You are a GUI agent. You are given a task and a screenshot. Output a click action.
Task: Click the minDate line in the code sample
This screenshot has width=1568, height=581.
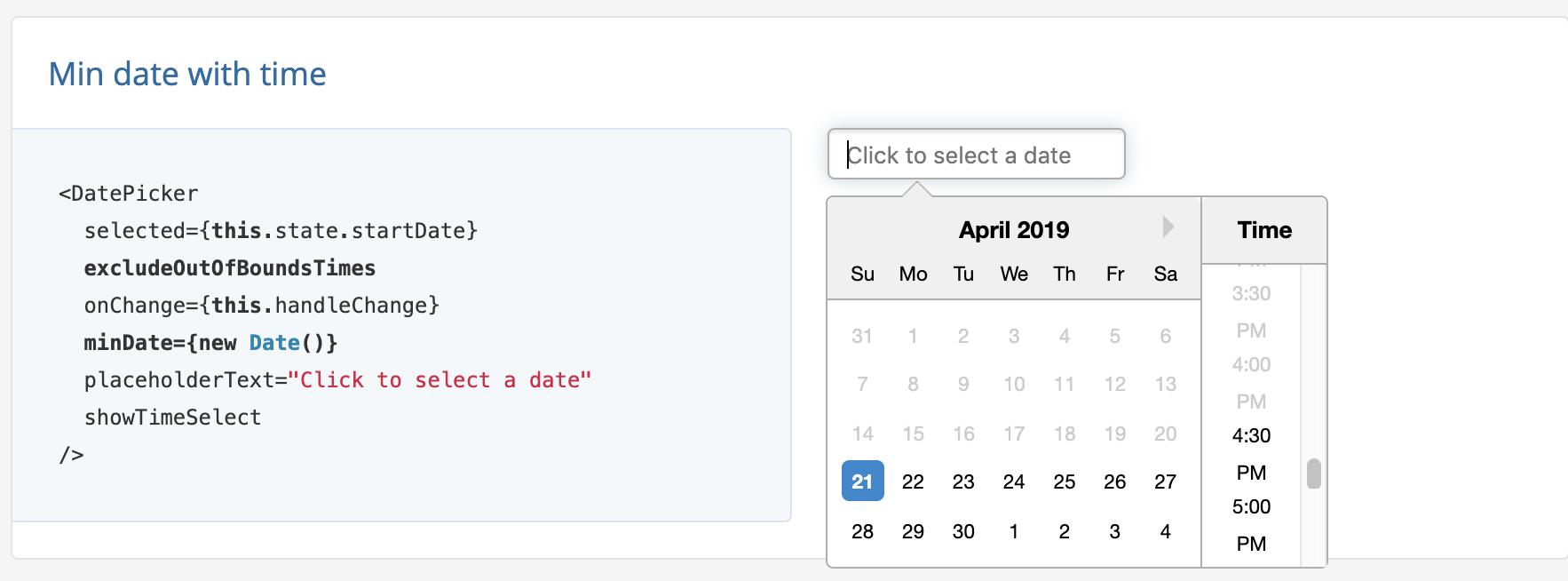tap(211, 342)
